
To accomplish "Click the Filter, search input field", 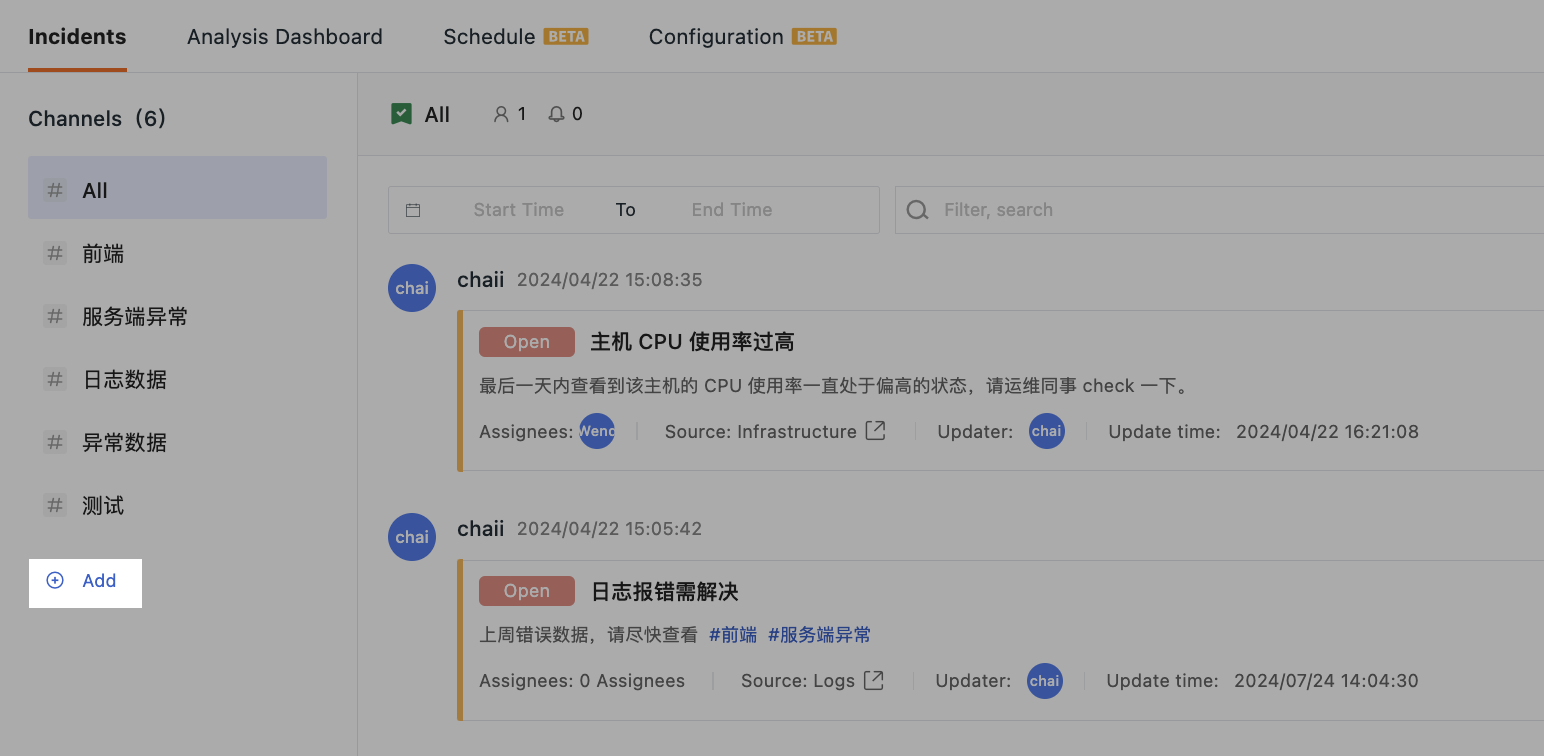I will [1200, 210].
